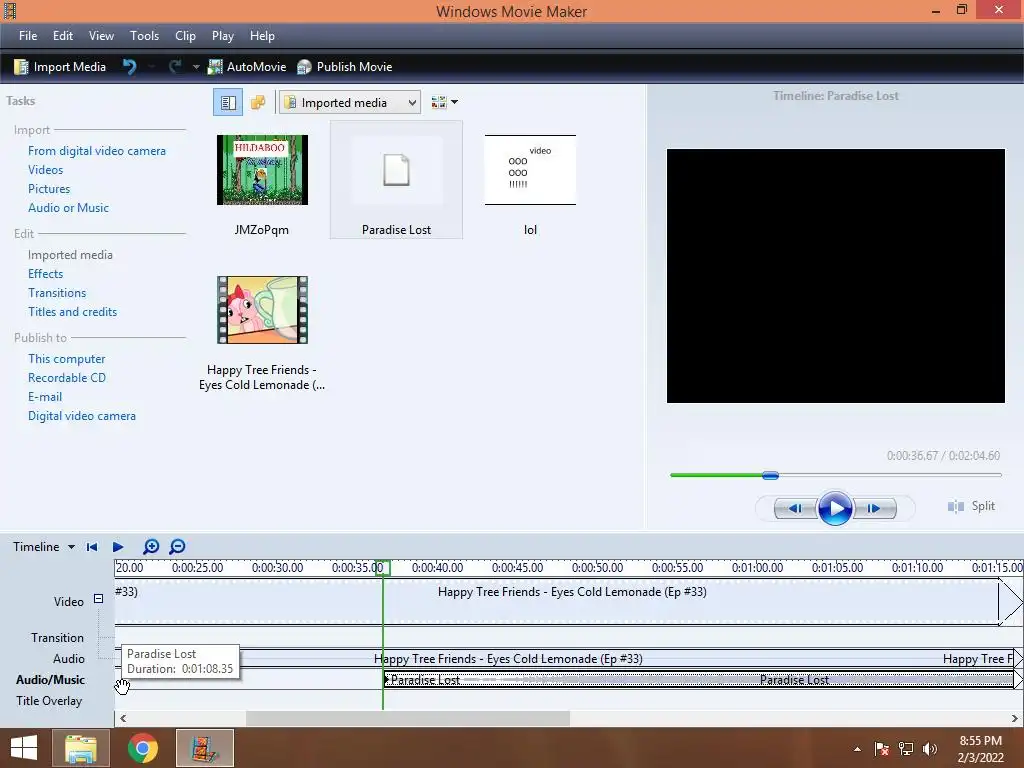Open the Views thumbnail options dropdown

(445, 103)
